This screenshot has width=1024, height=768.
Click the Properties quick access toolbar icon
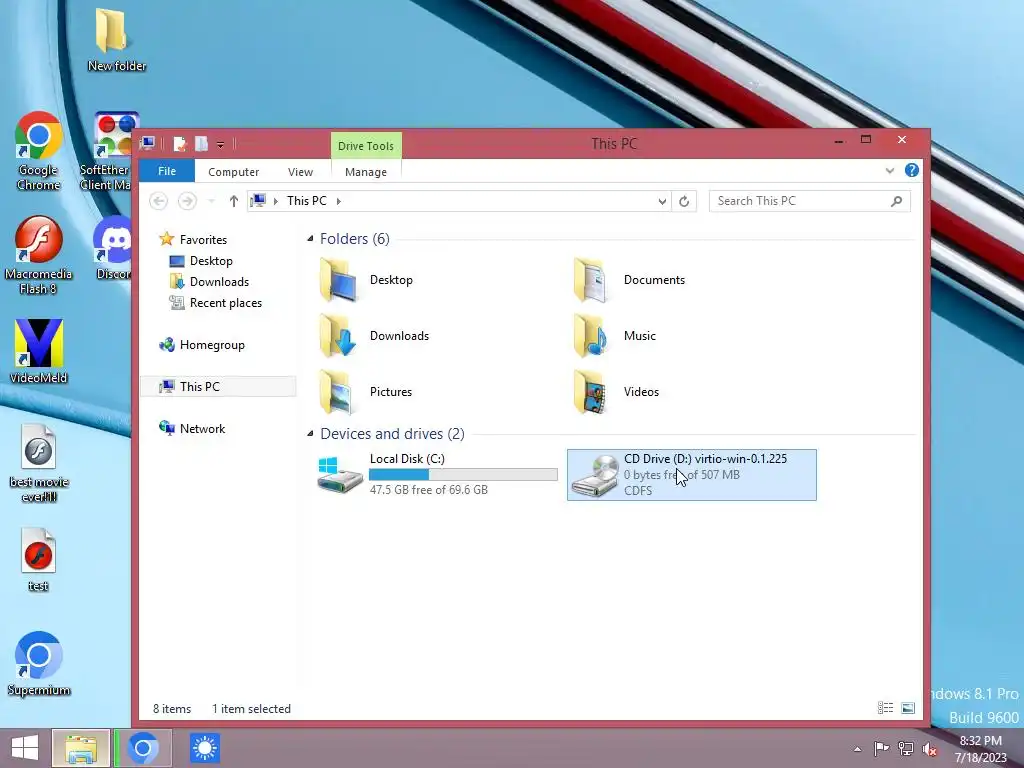pos(179,144)
